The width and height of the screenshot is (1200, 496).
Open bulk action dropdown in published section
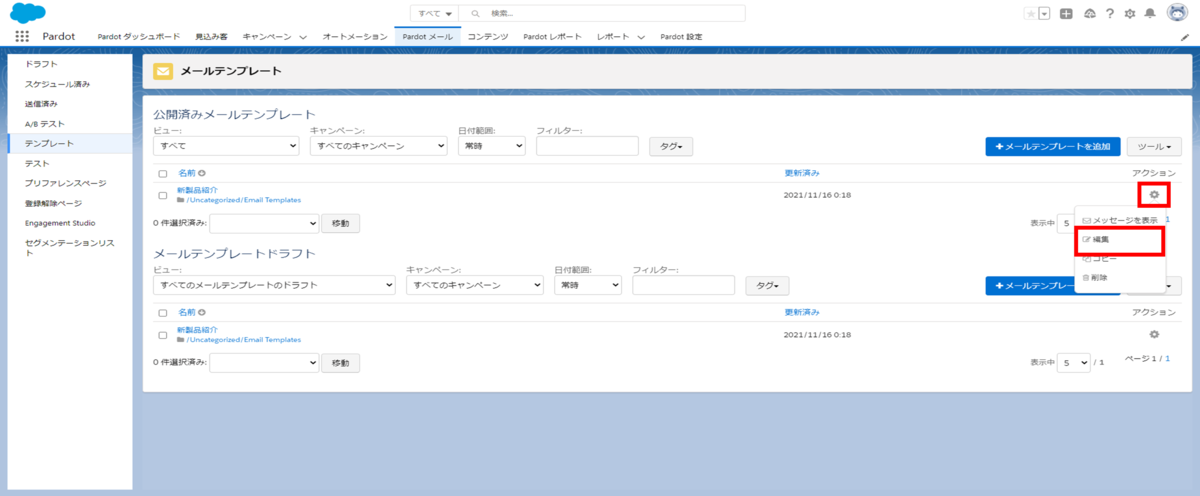(264, 223)
